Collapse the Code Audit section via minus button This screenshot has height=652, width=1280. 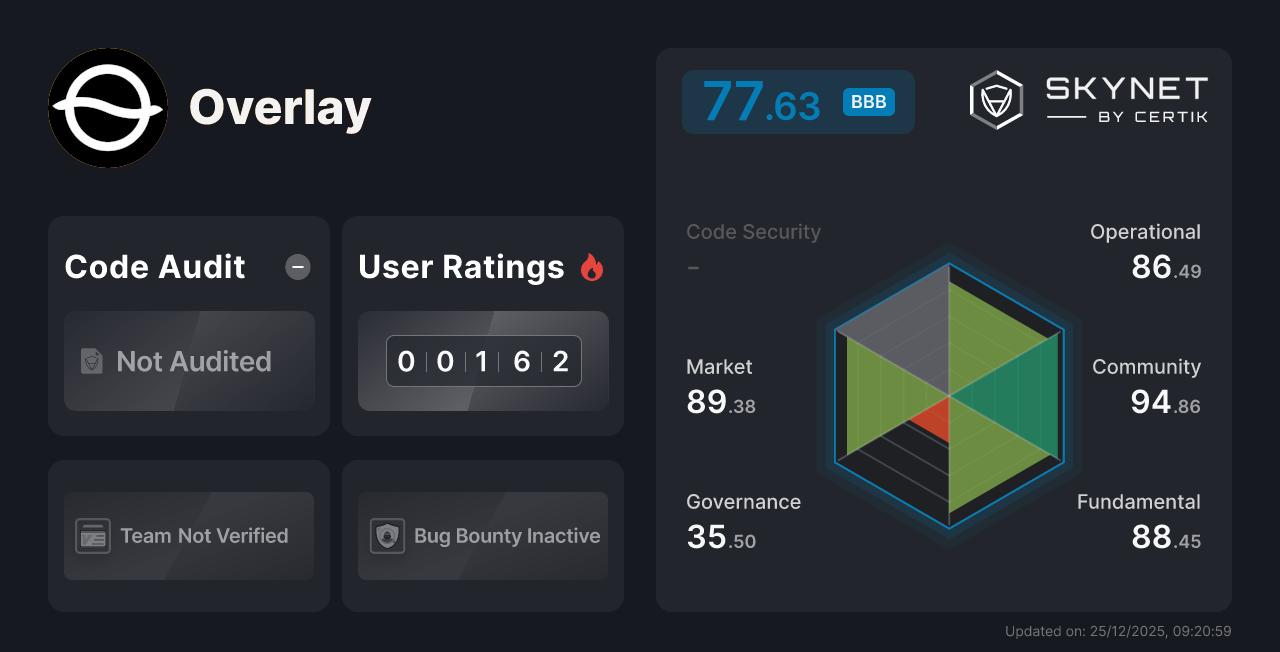pos(297,266)
